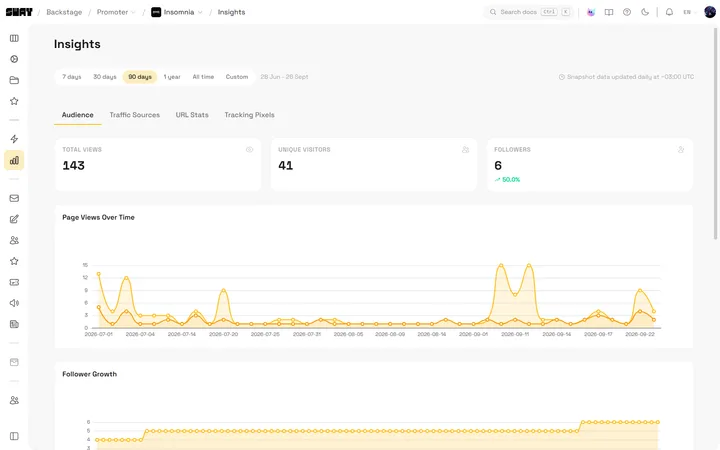Select the Custom date range
720x450 pixels.
[x=236, y=77]
